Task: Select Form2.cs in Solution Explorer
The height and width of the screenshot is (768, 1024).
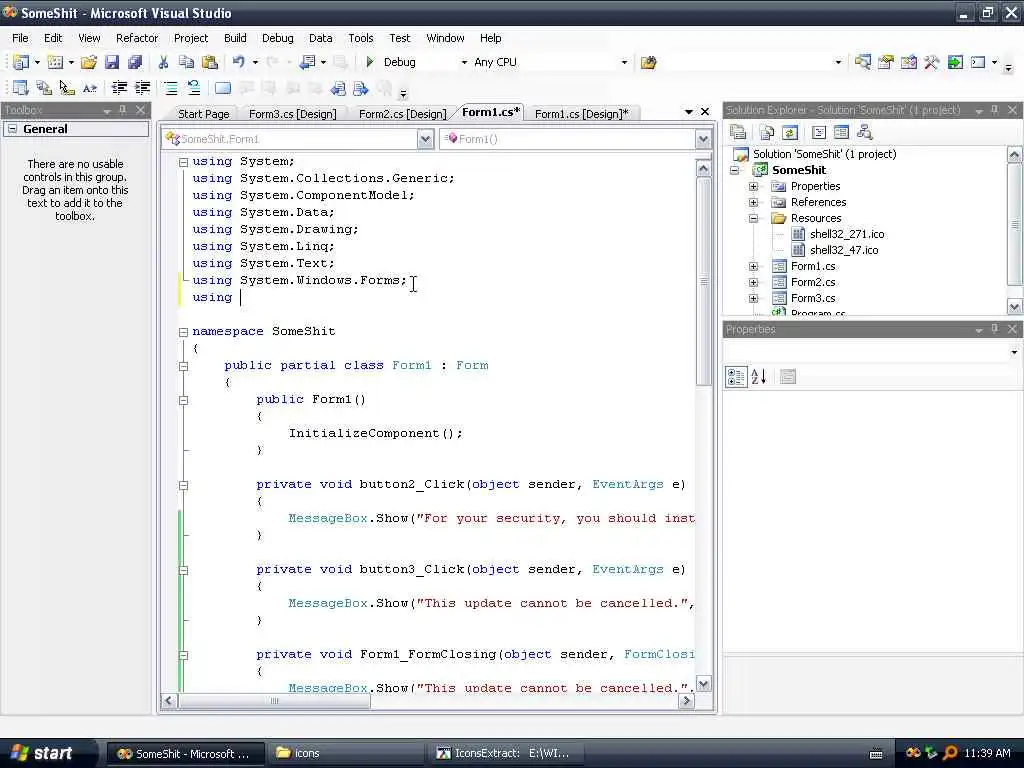Action: 813,282
